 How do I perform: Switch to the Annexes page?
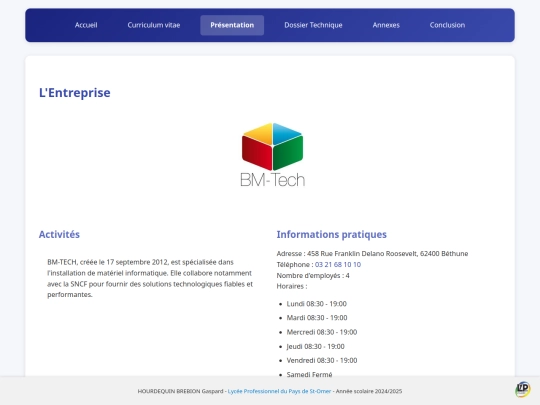386,25
